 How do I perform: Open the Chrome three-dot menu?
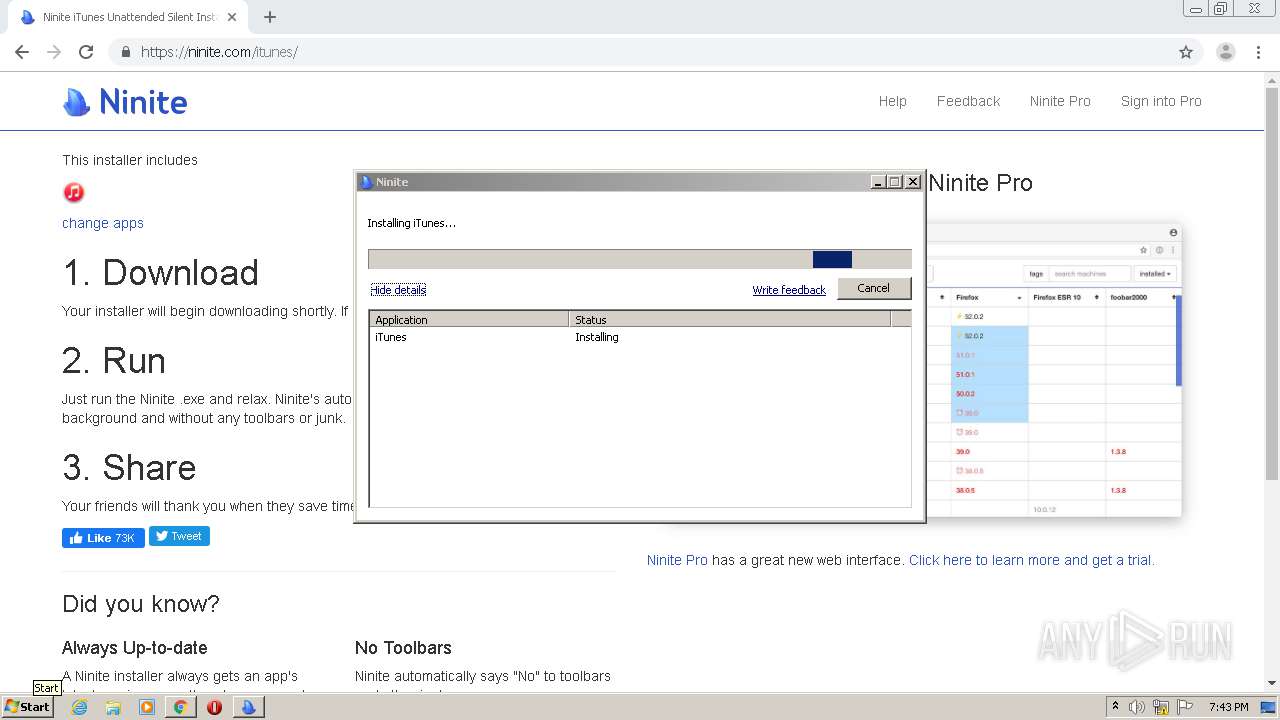coord(1258,52)
